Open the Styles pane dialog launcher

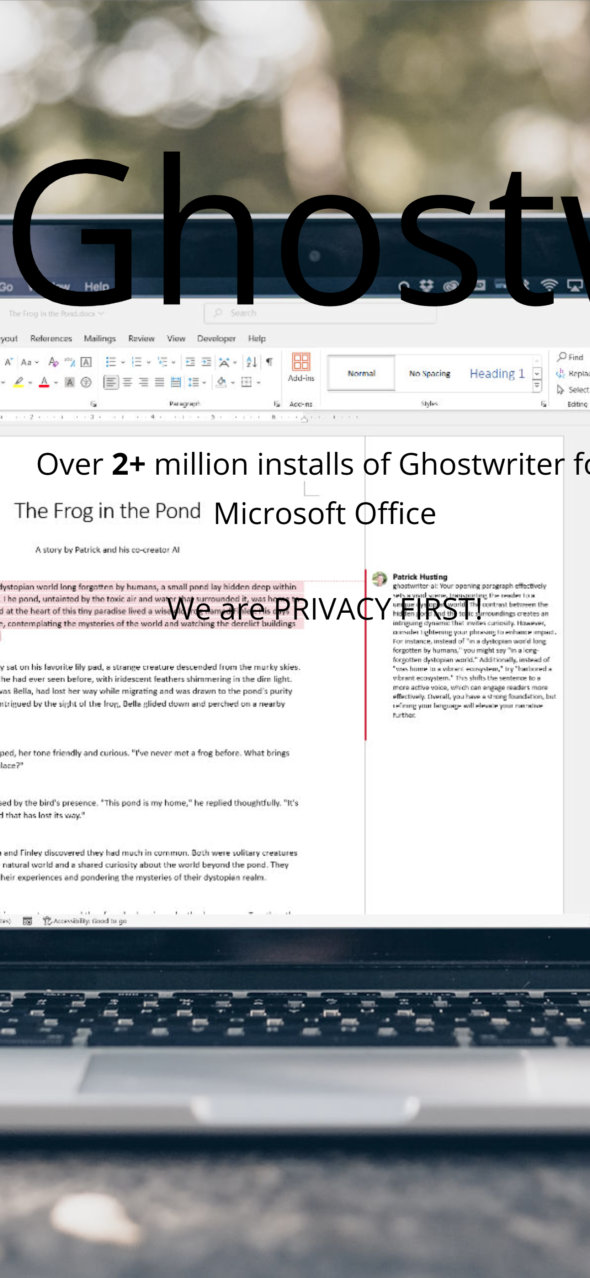[543, 403]
